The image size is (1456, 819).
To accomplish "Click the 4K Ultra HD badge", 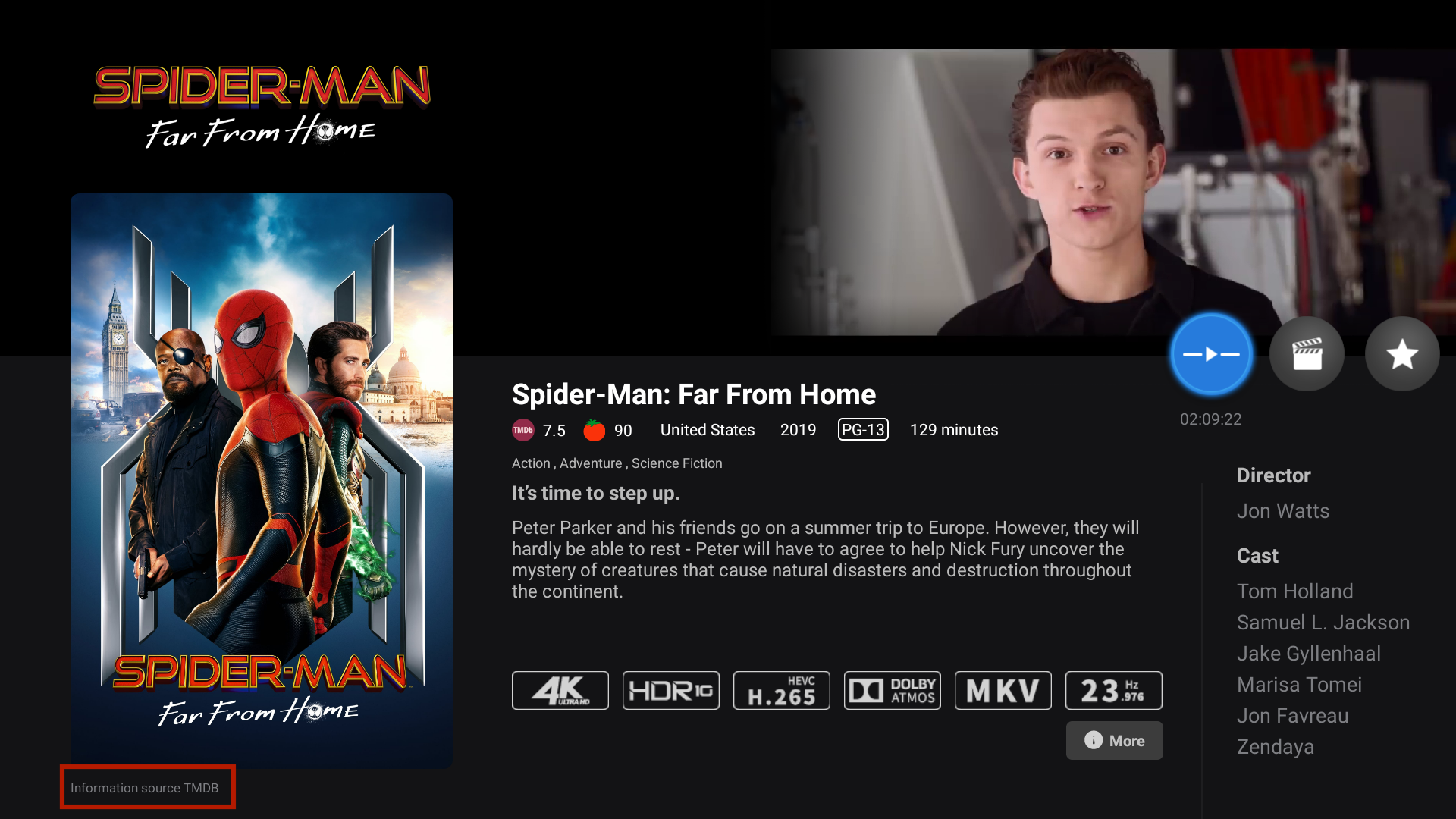I will tap(560, 690).
